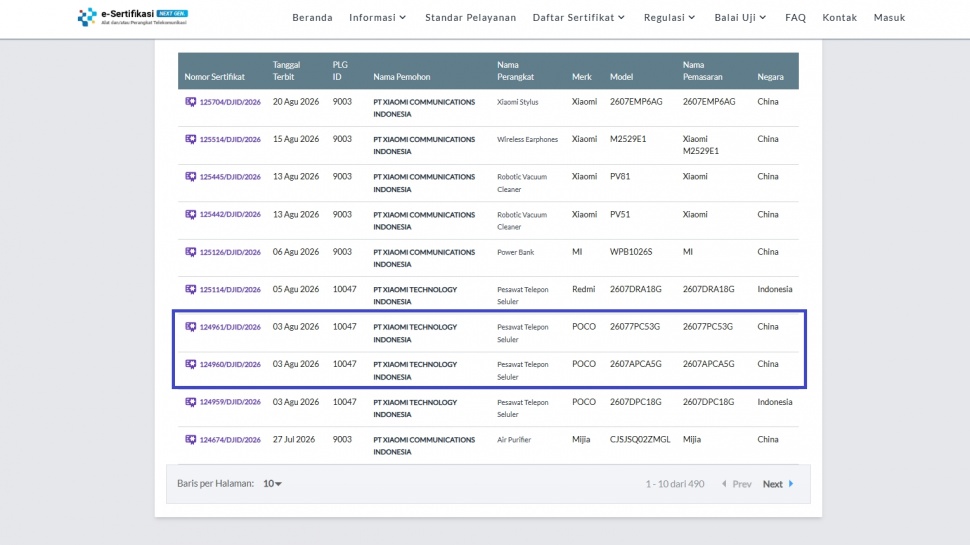Image resolution: width=970 pixels, height=545 pixels.
Task: Click model cell 26077PC53G
Action: 635,327
